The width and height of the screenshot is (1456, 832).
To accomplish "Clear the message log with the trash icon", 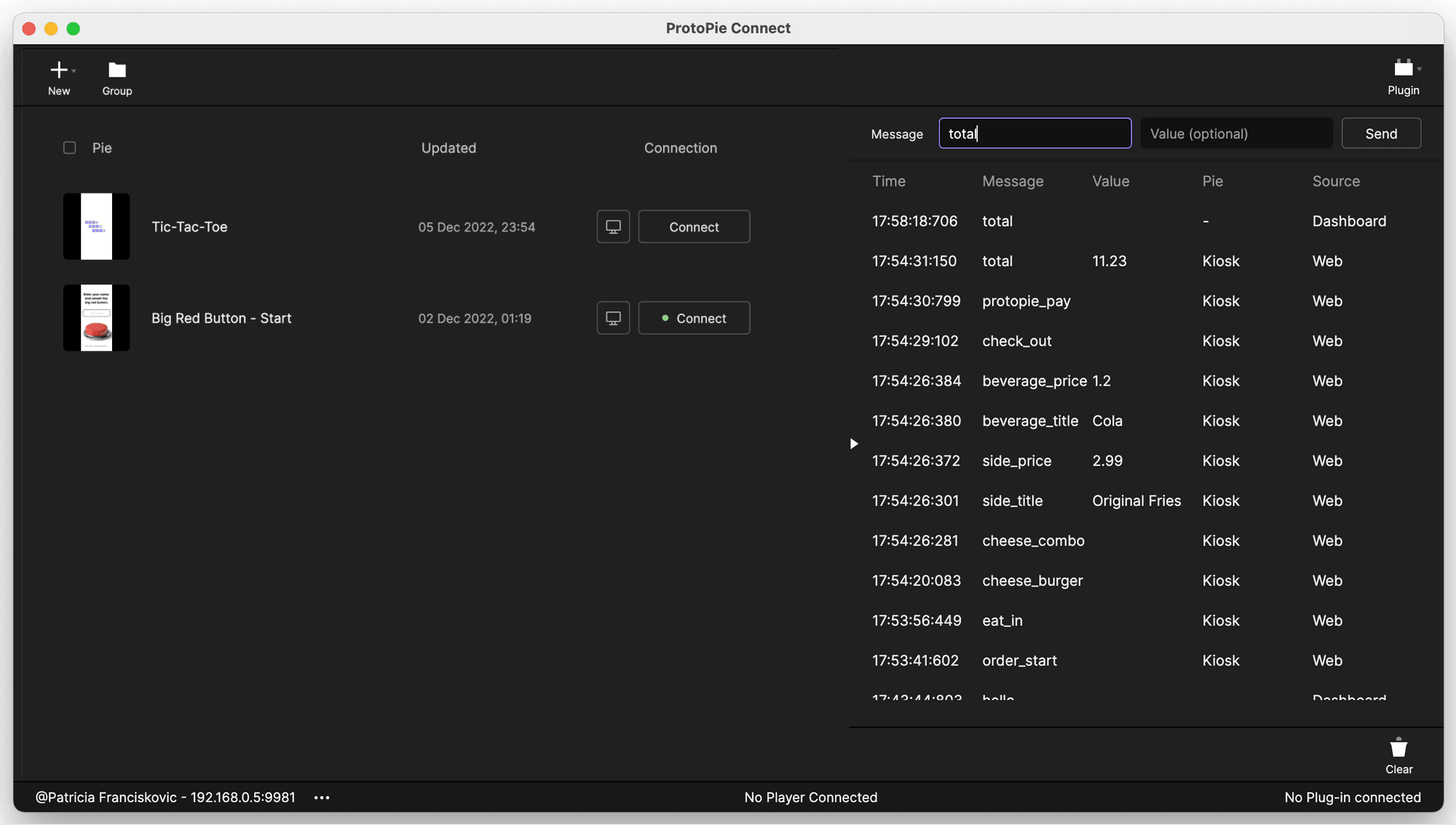I will click(1398, 747).
